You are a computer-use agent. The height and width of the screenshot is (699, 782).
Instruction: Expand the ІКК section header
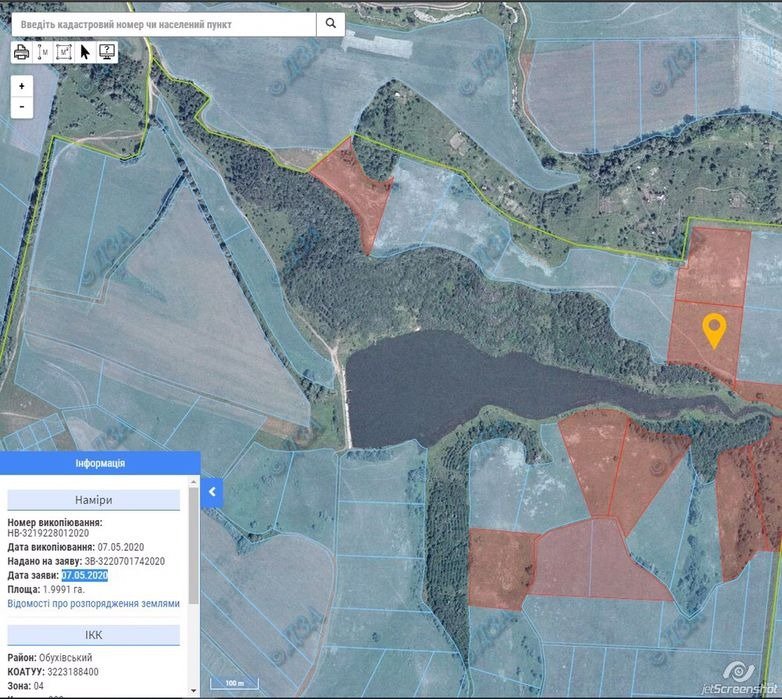(93, 635)
